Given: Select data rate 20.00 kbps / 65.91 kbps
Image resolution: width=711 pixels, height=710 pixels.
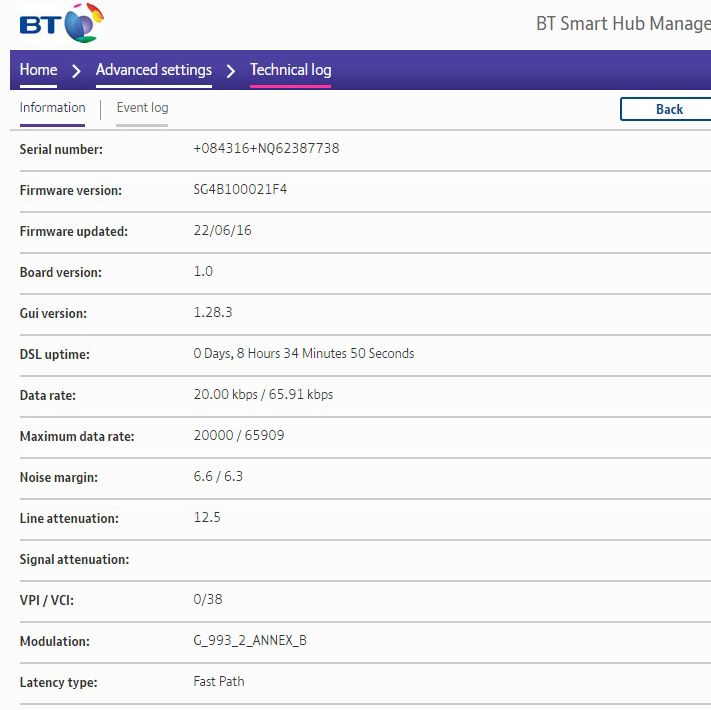Looking at the screenshot, I should pyautogui.click(x=263, y=394).
